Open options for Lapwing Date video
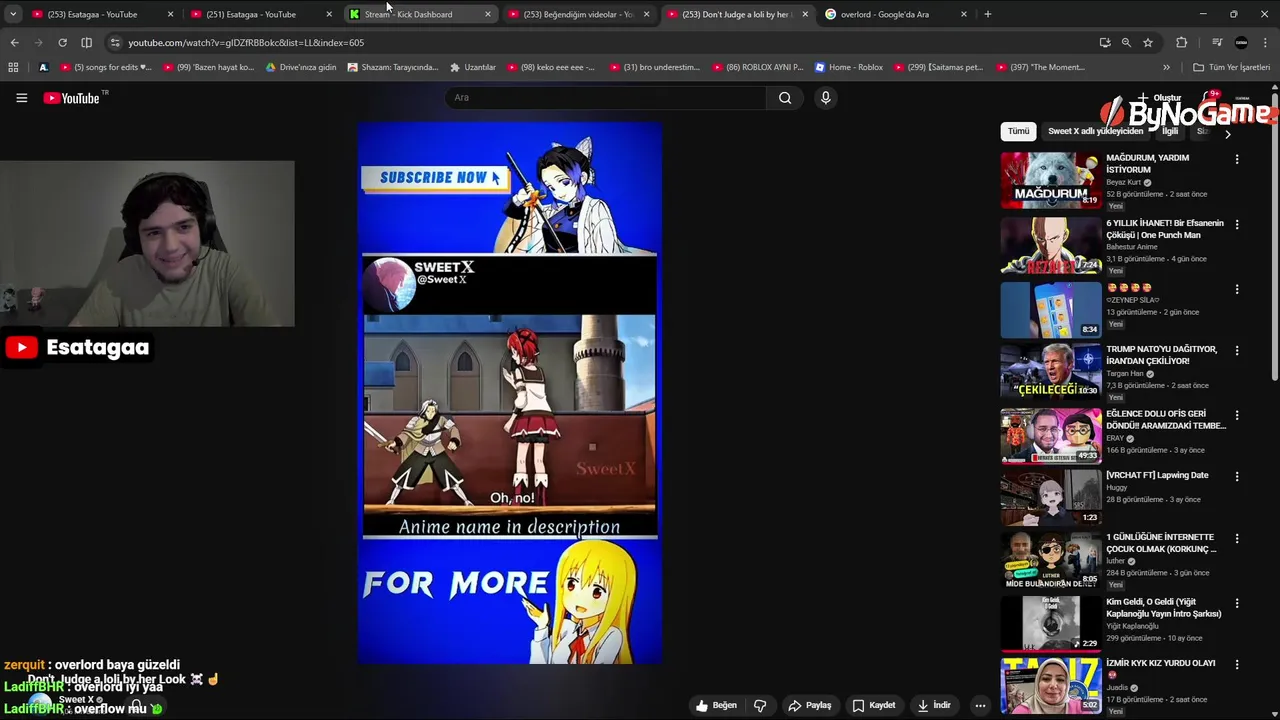 coord(1236,476)
